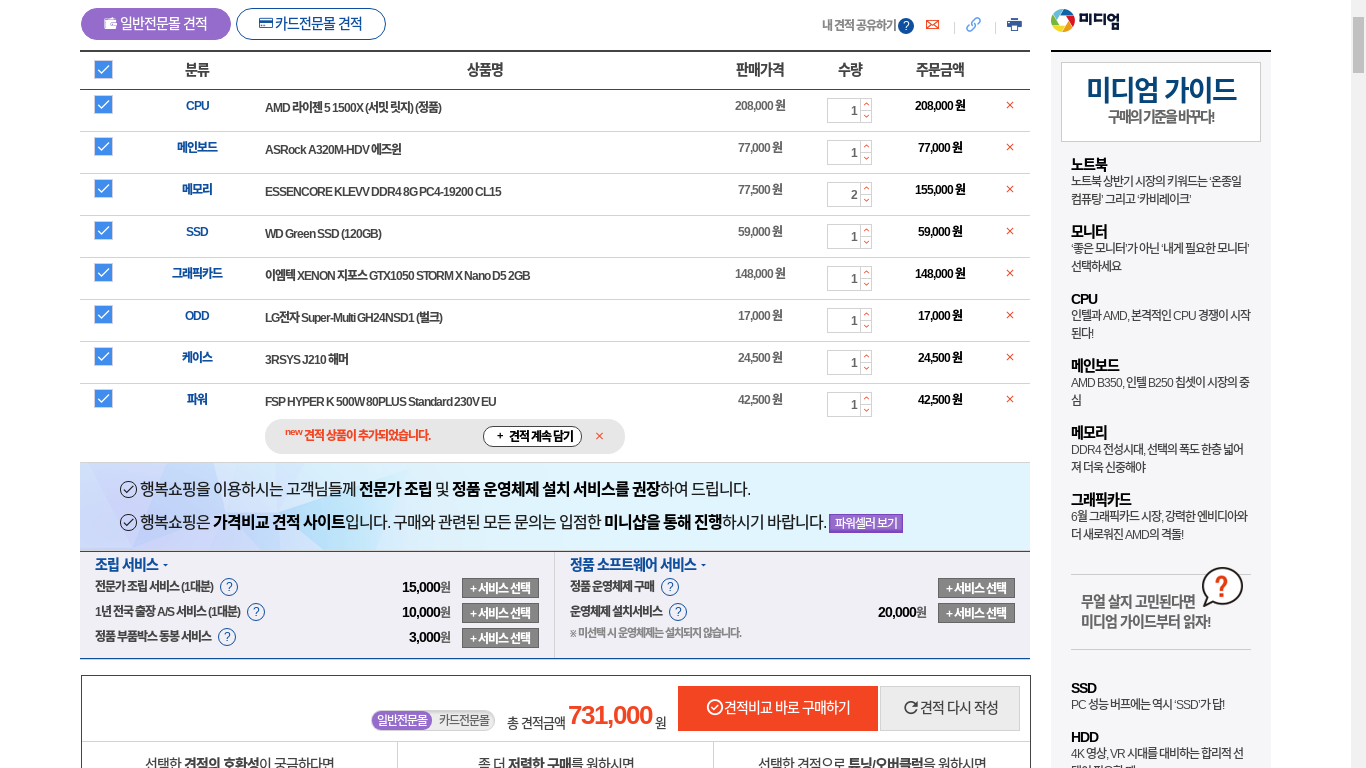Open help for 전문가 조립 서비스
This screenshot has width=1366, height=768.
click(x=229, y=587)
